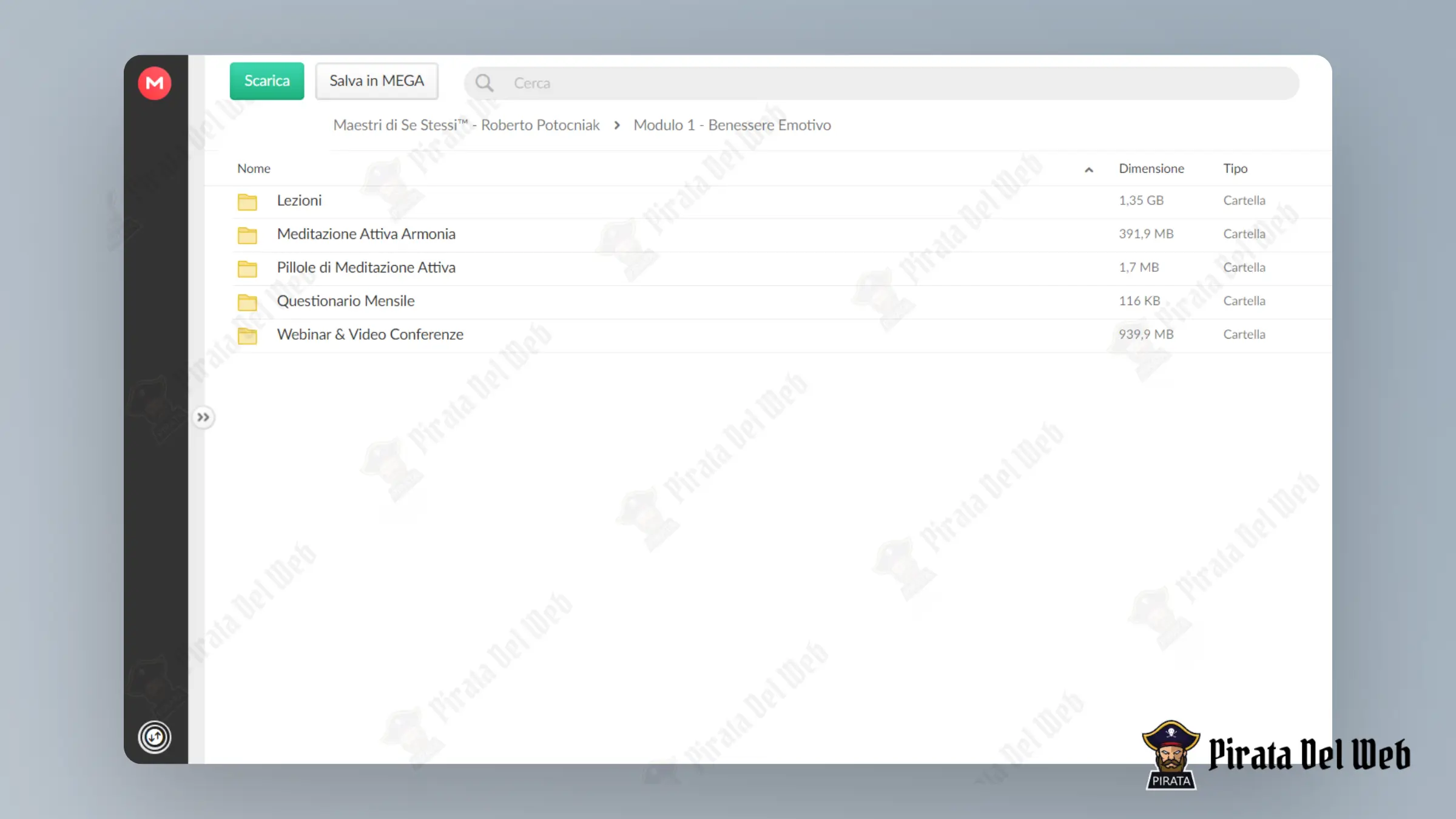1456x819 pixels.
Task: Expand the sidebar with double-arrow button
Action: point(203,417)
